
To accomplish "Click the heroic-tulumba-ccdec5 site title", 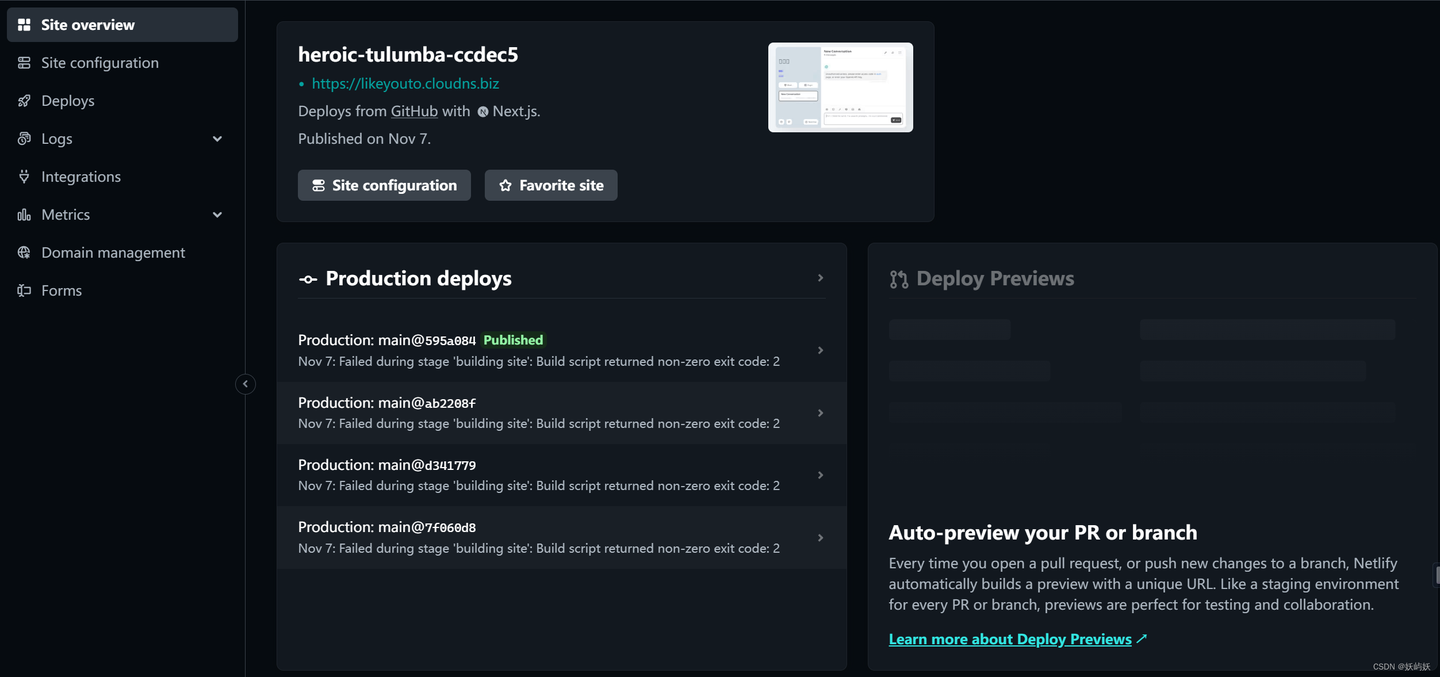I will coord(408,54).
